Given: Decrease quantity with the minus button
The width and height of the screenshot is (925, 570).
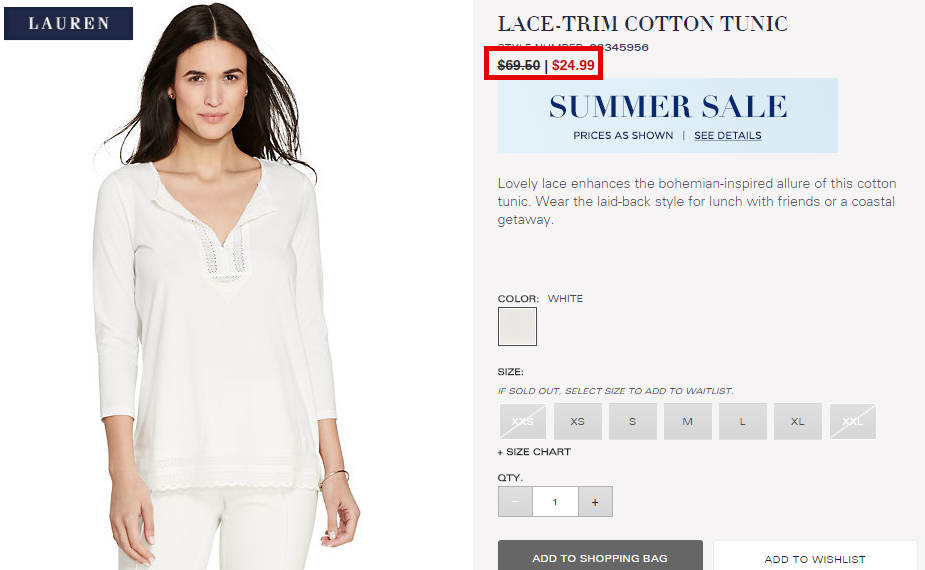Looking at the screenshot, I should click(515, 502).
